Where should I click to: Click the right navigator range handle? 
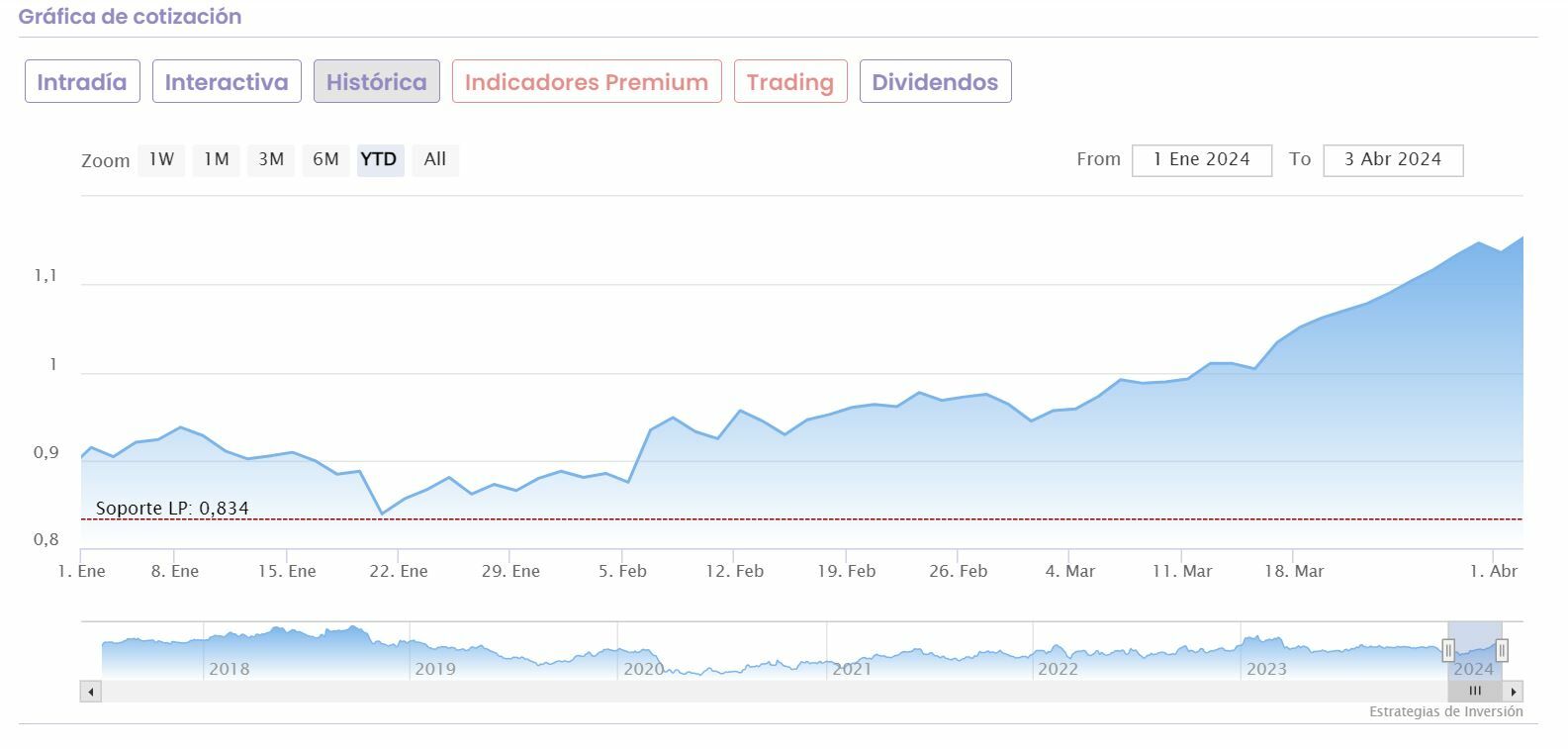[x=1502, y=650]
